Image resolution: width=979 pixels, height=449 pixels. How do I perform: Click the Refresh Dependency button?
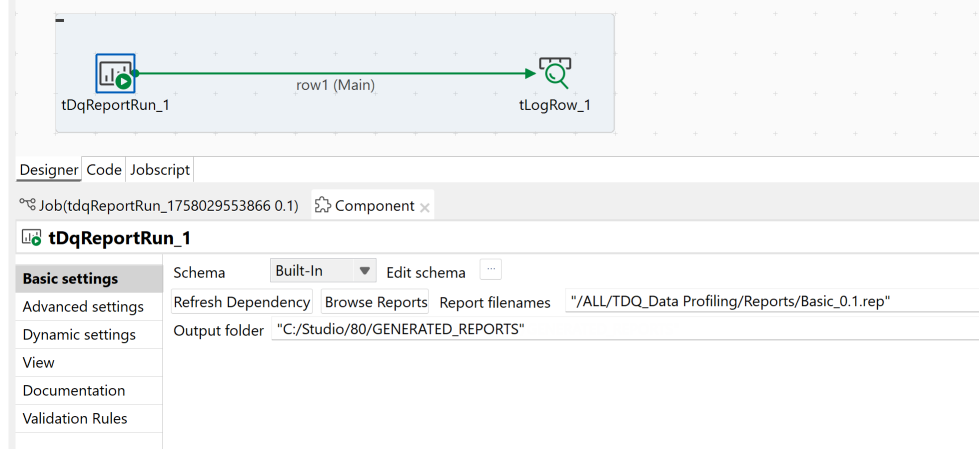coord(242,302)
